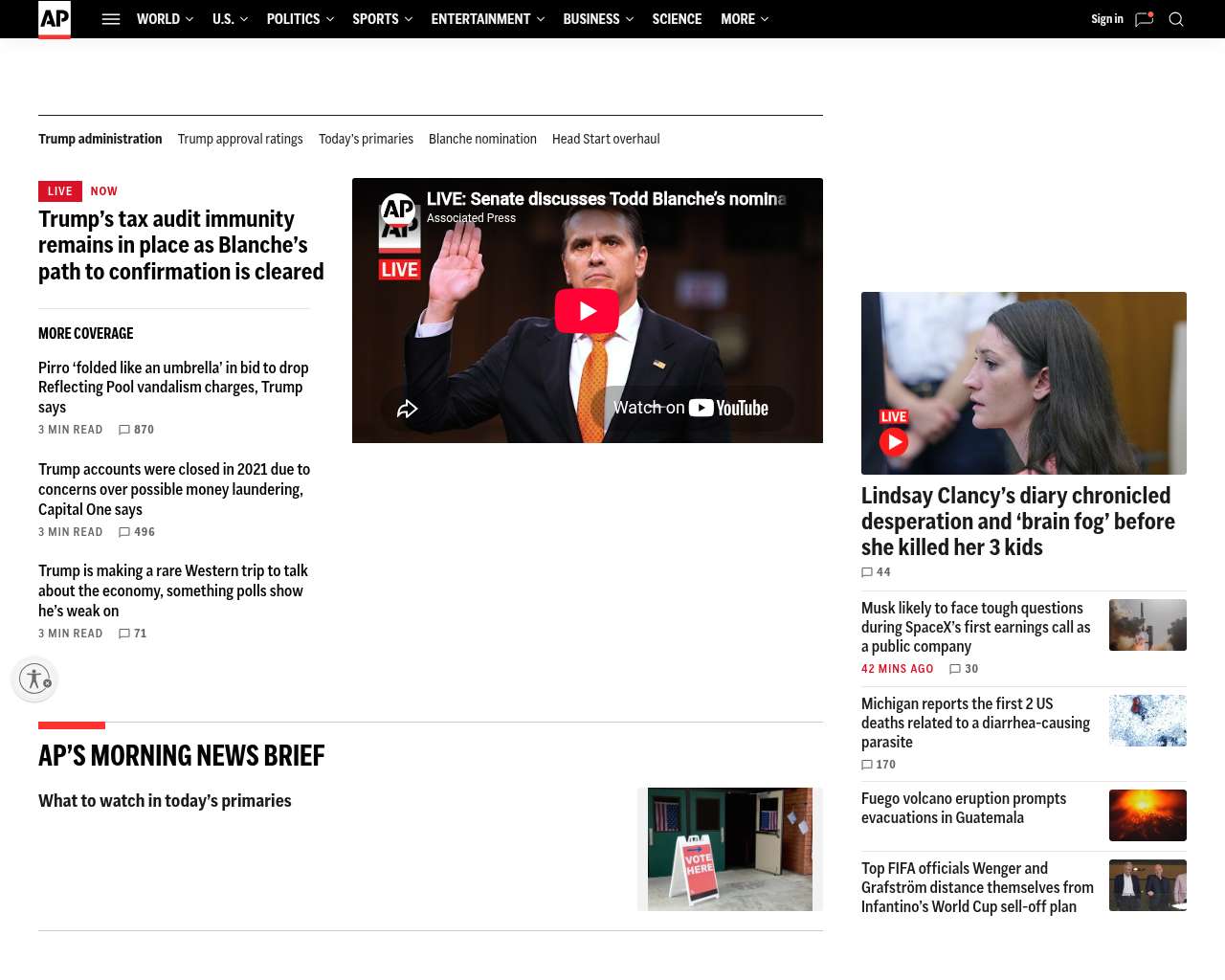Image resolution: width=1225 pixels, height=980 pixels.
Task: Open the Today's primaries topic
Action: pyautogui.click(x=366, y=139)
